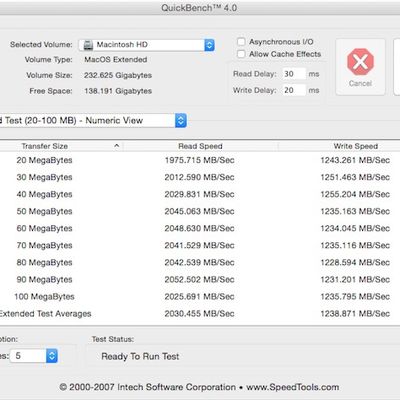The width and height of the screenshot is (400, 400).
Task: Click write speed 1243.261 MB/Sec
Action: [355, 160]
